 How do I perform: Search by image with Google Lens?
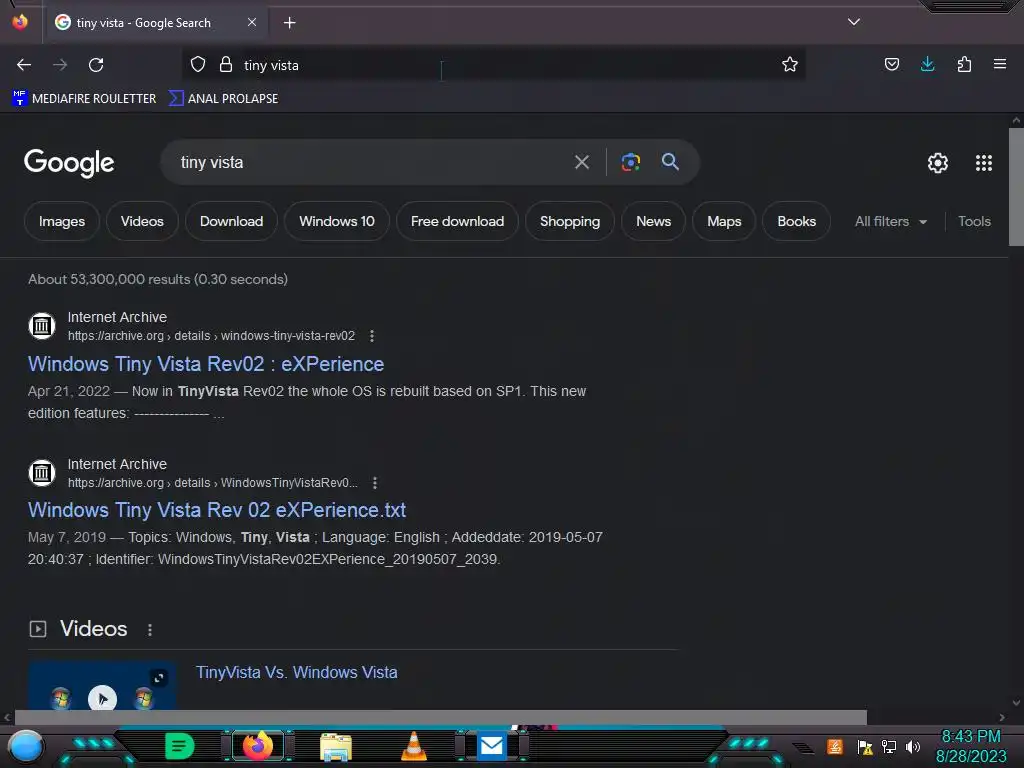click(x=631, y=162)
